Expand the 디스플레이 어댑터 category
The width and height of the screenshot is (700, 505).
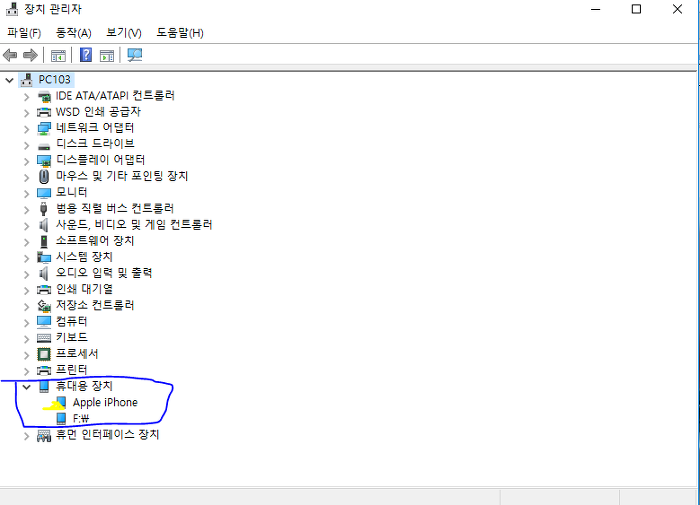click(26, 161)
